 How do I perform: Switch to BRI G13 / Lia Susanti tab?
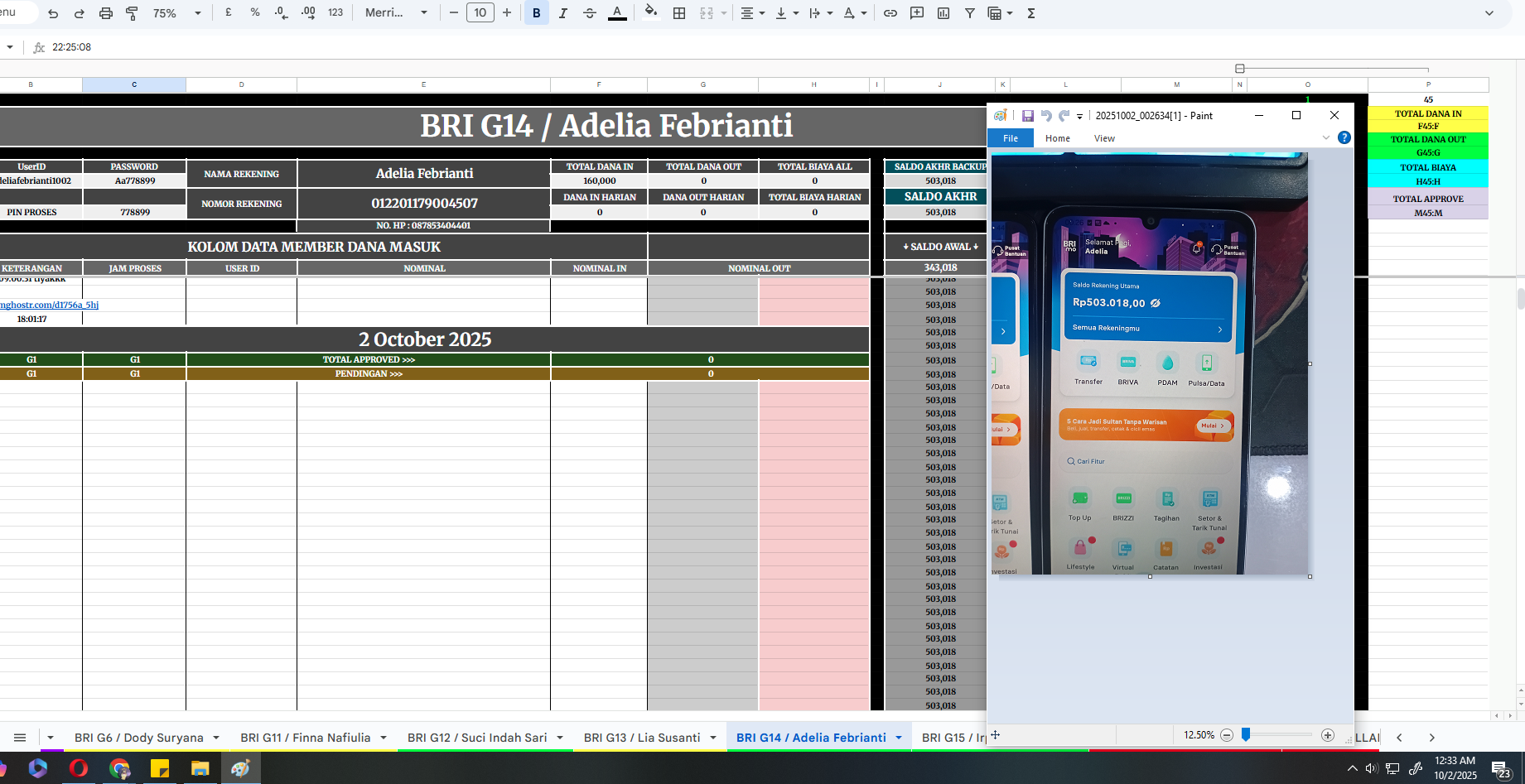click(x=642, y=738)
